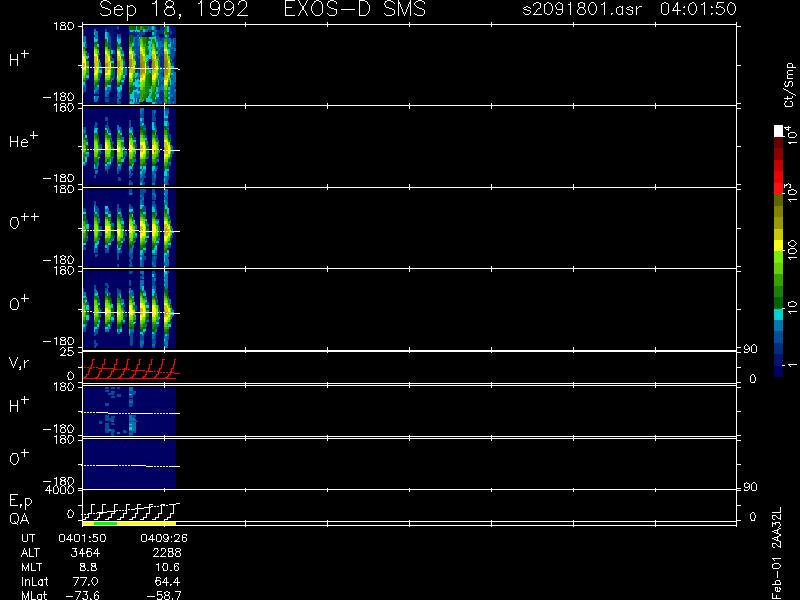This screenshot has height=600, width=800.
Task: Click the MLT value '8.8'
Action: [x=88, y=567]
